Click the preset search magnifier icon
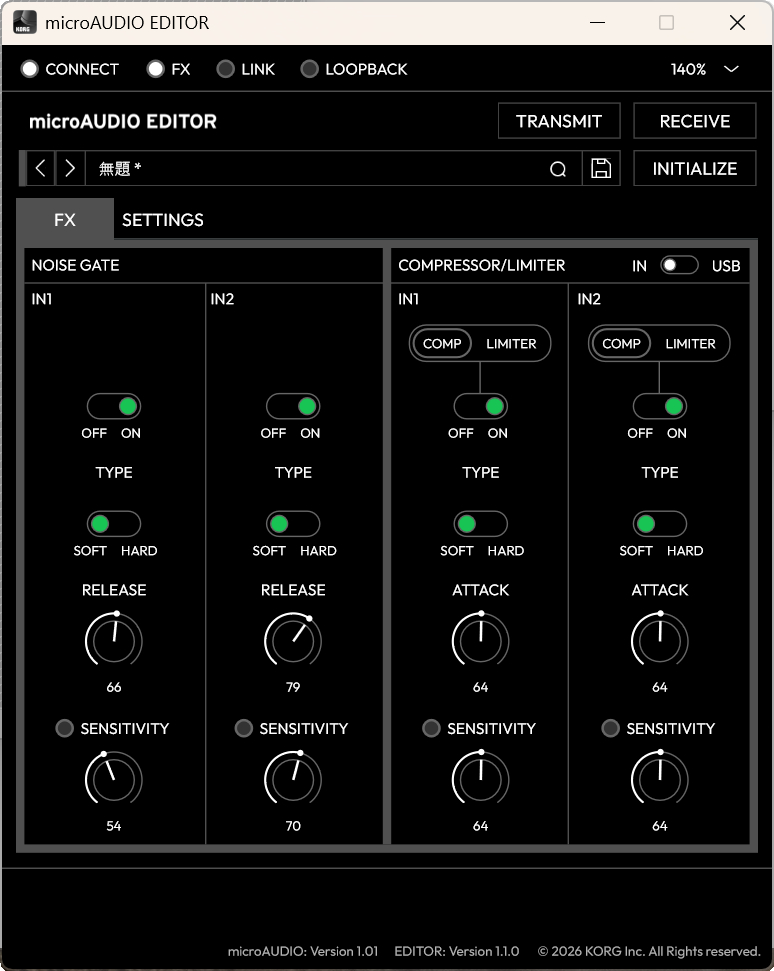 click(558, 169)
